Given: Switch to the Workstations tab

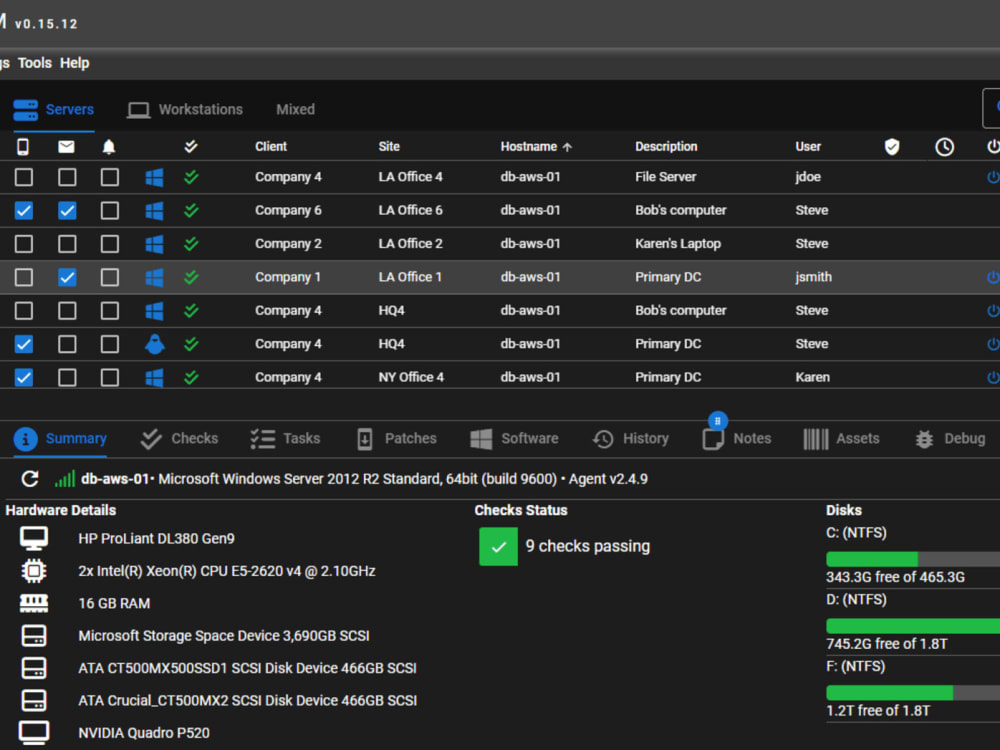Looking at the screenshot, I should (199, 109).
